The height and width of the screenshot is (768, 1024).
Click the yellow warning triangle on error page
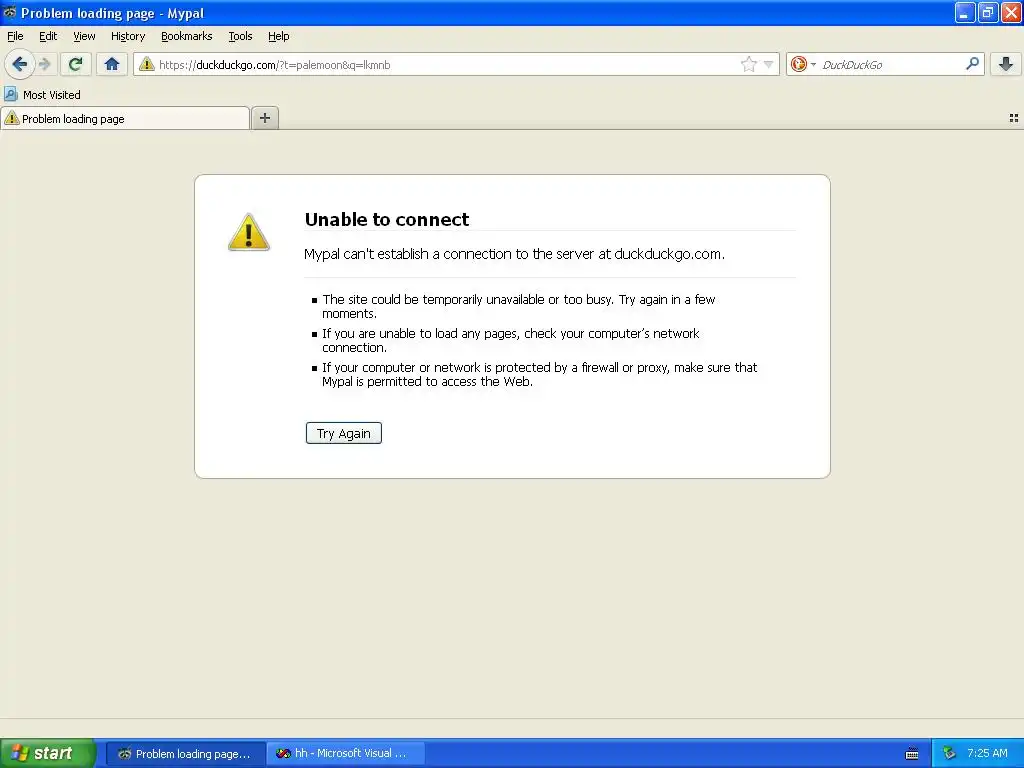click(x=249, y=232)
